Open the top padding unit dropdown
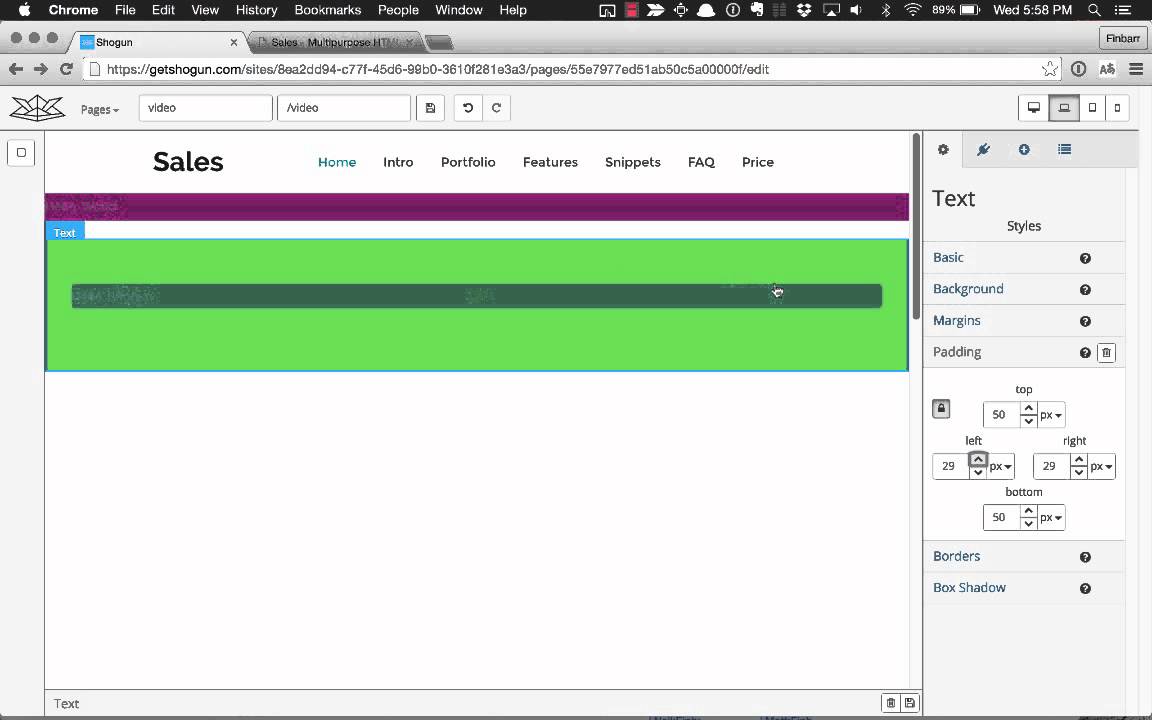 click(1051, 415)
